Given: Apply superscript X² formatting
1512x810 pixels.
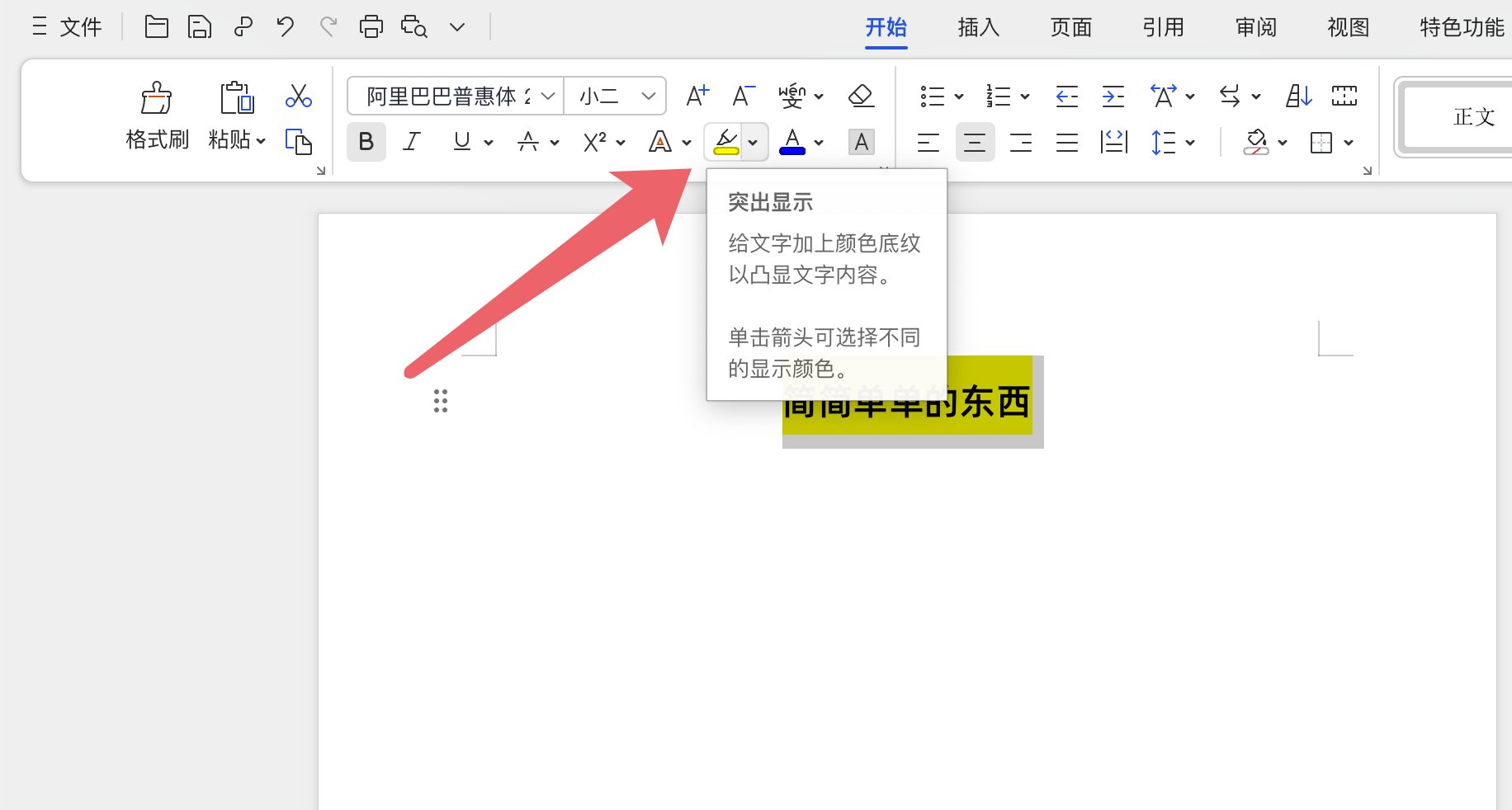Looking at the screenshot, I should click(596, 142).
